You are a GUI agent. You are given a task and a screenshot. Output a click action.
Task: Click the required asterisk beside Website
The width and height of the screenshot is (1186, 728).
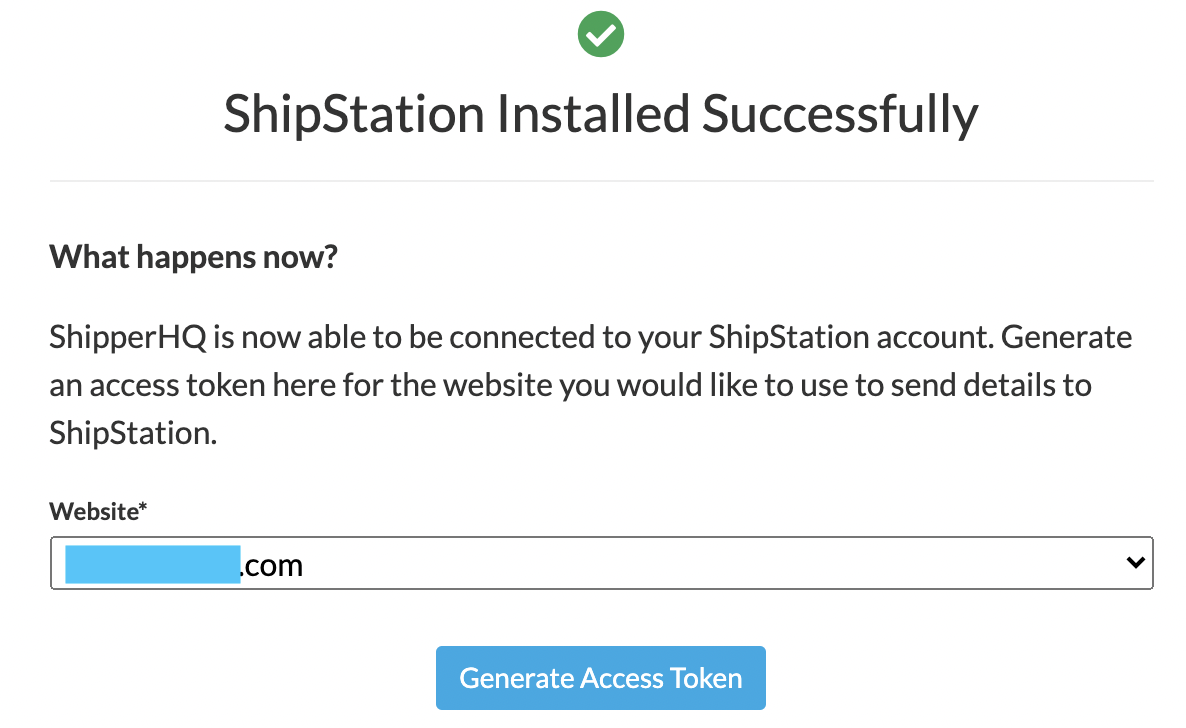(143, 509)
